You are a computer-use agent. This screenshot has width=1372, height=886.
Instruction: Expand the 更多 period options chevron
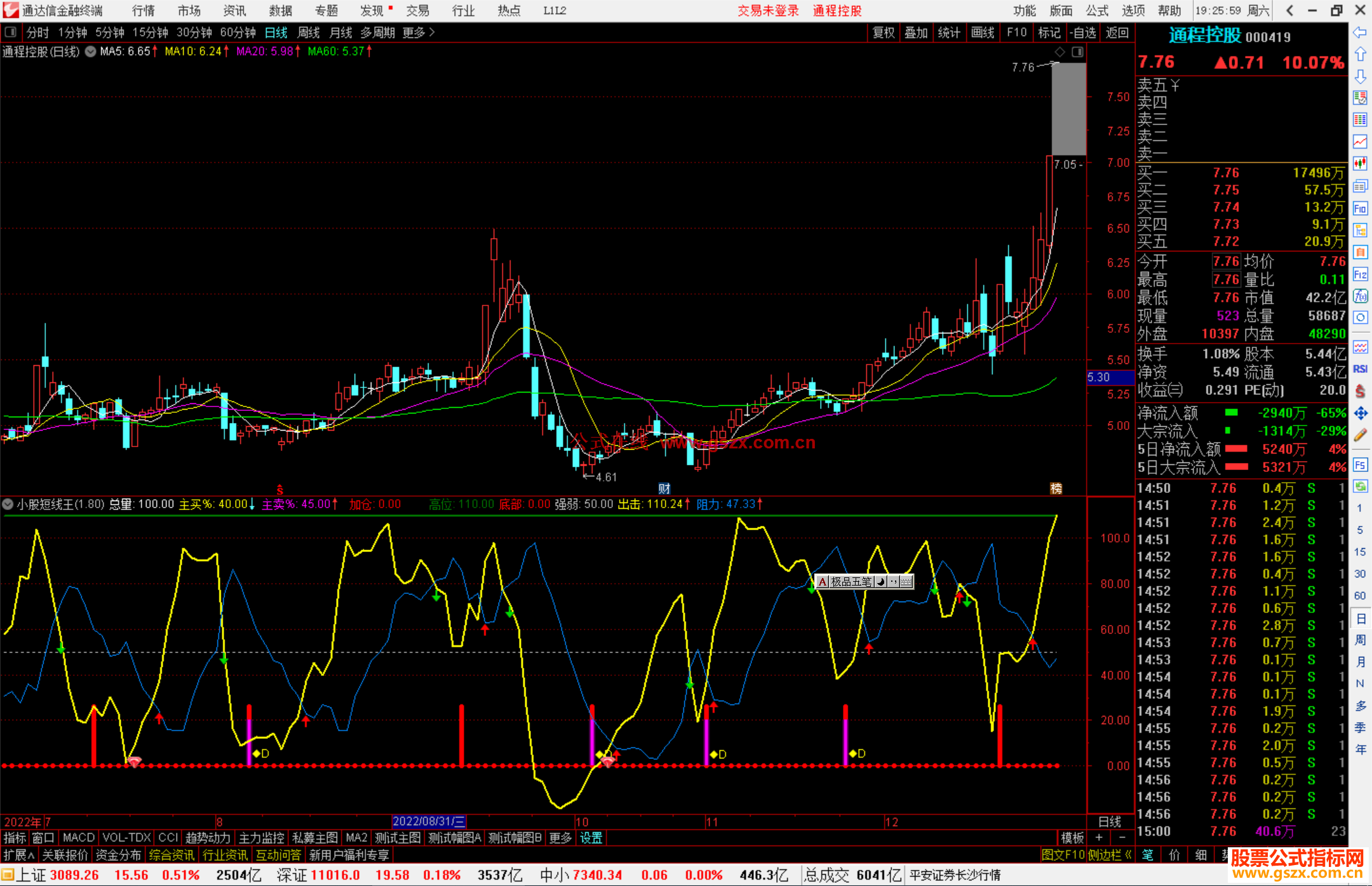(432, 32)
